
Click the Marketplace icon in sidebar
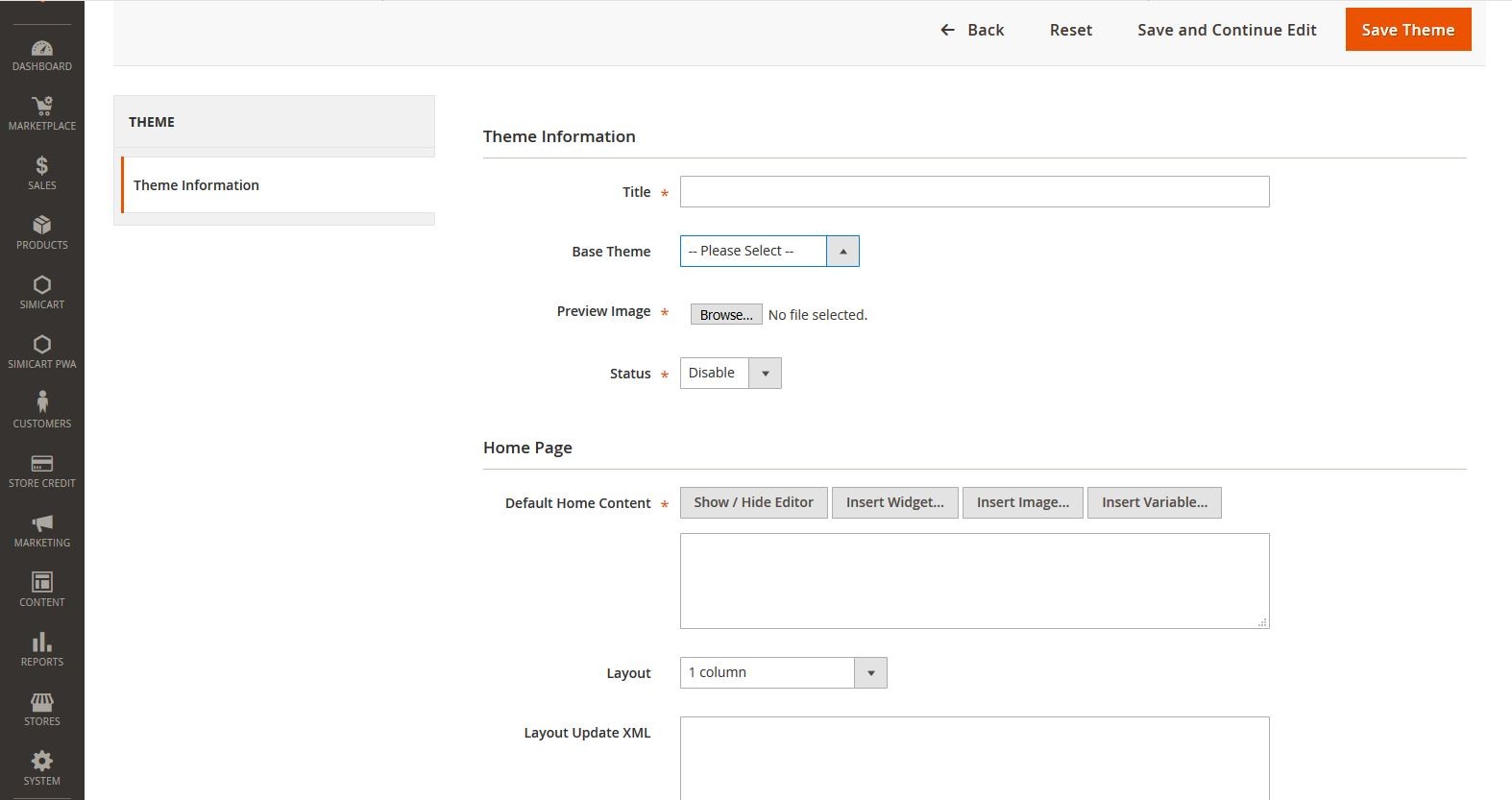[x=42, y=107]
